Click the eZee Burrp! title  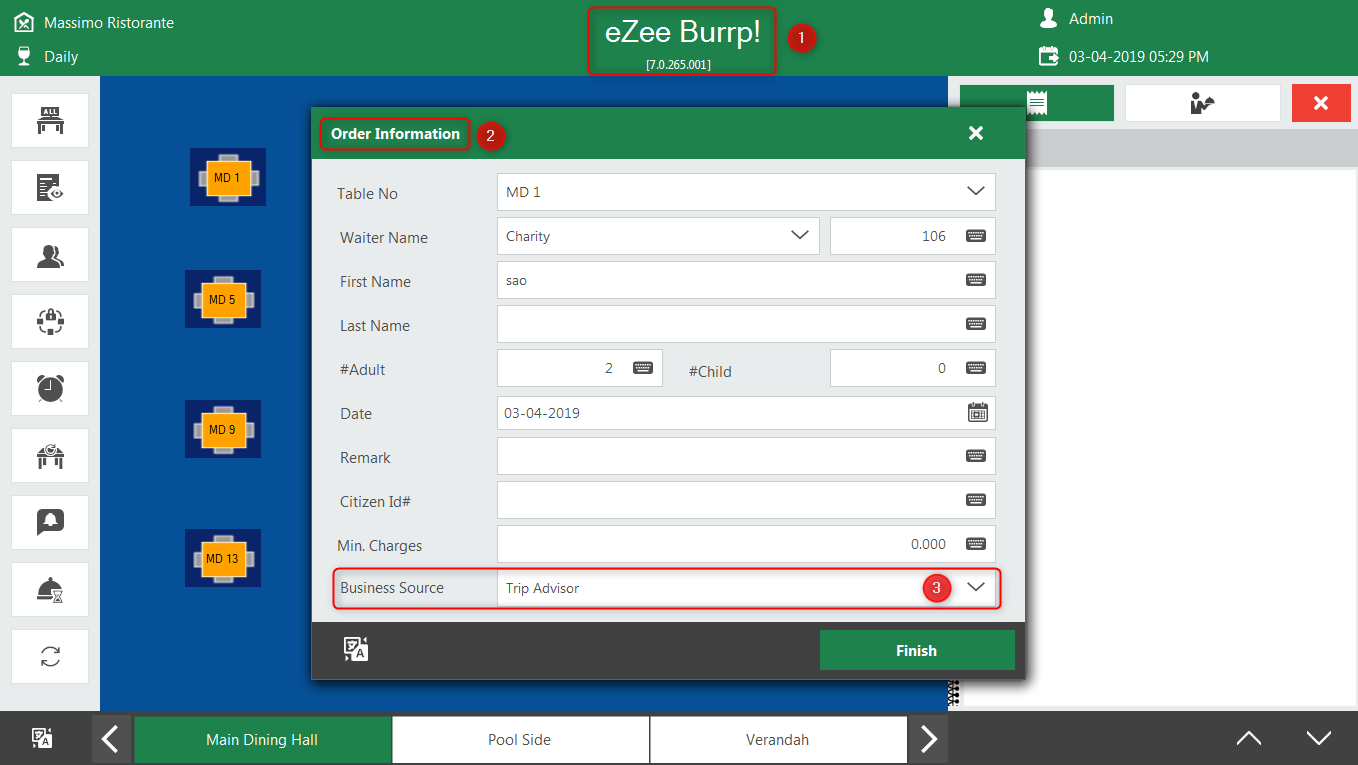coord(683,32)
